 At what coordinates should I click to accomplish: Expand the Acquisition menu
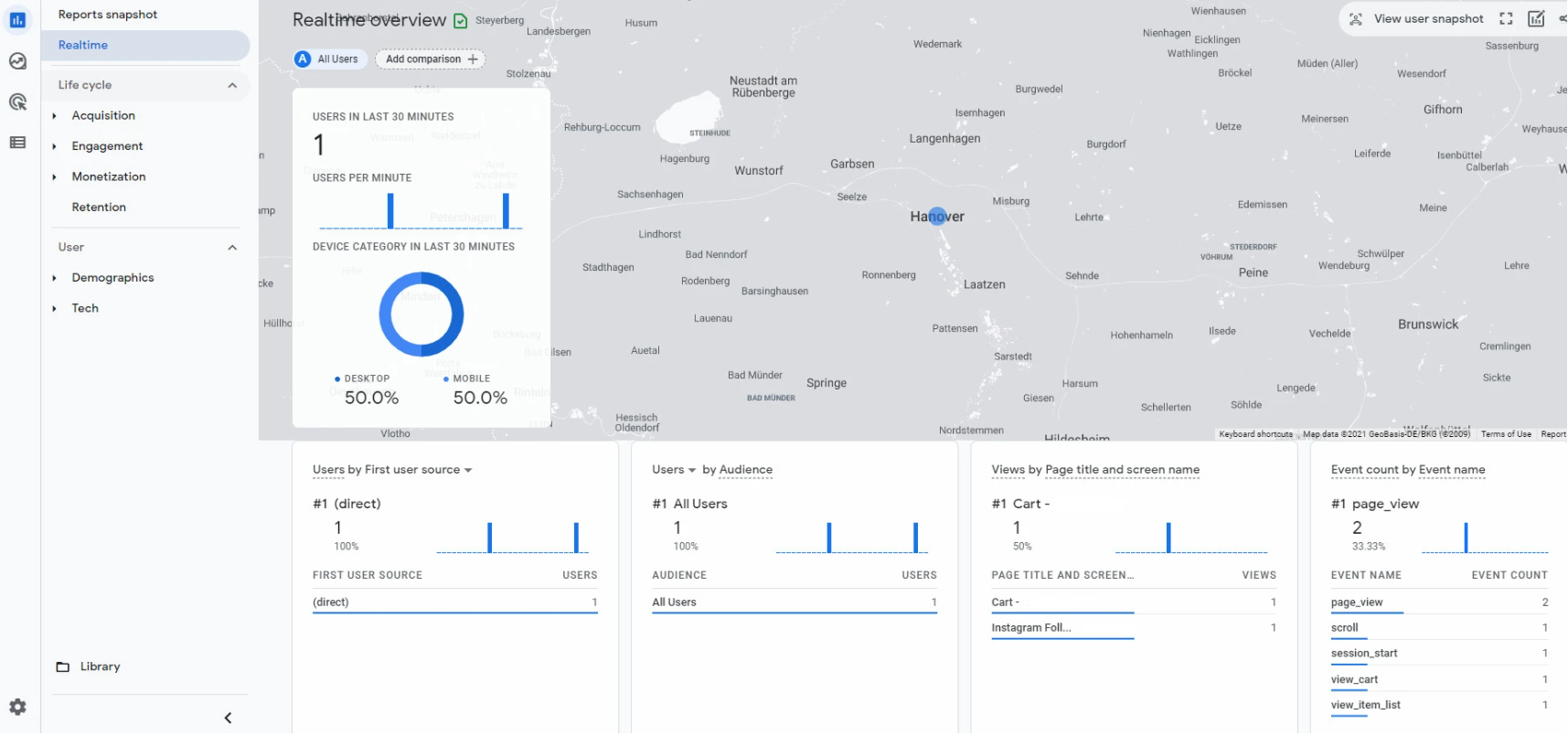pyautogui.click(x=55, y=116)
